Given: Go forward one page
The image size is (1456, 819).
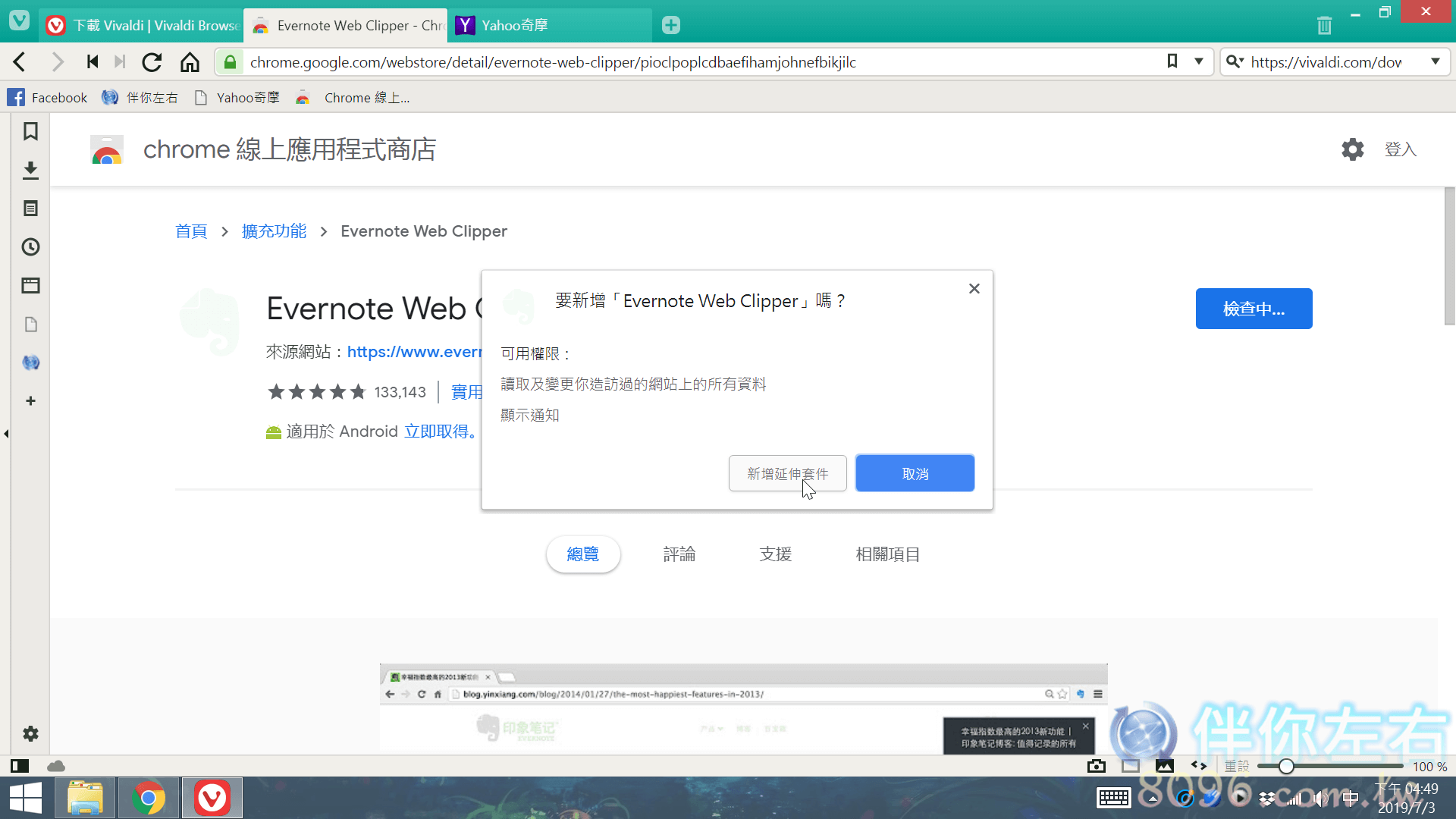Looking at the screenshot, I should [58, 62].
